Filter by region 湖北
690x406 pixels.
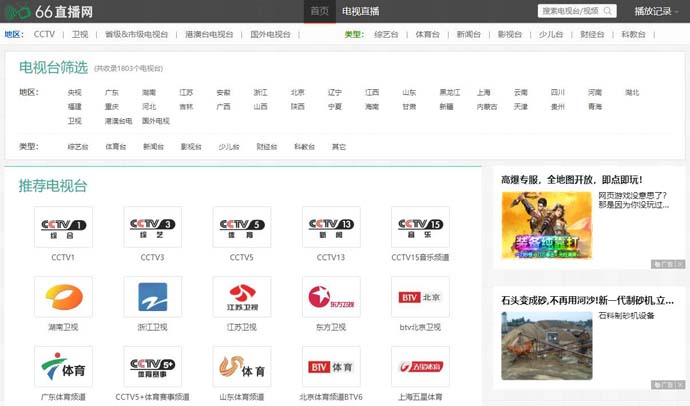[x=632, y=92]
